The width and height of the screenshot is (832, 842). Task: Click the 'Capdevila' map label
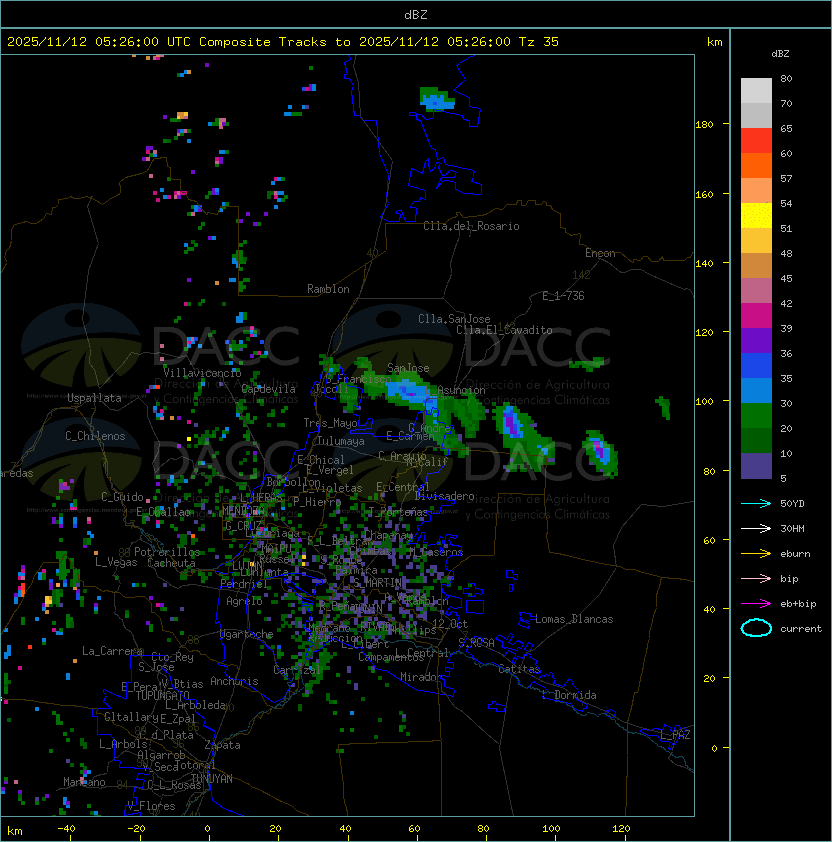coord(269,389)
